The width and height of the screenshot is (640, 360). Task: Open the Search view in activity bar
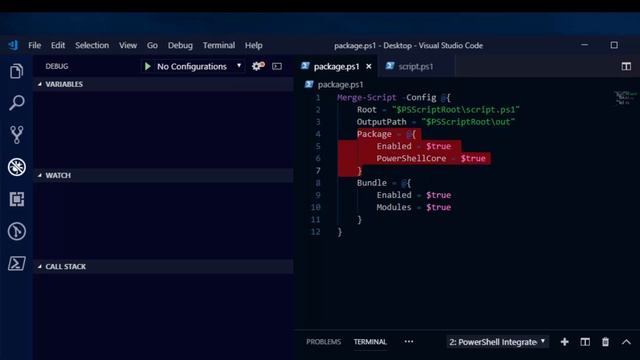pos(16,102)
